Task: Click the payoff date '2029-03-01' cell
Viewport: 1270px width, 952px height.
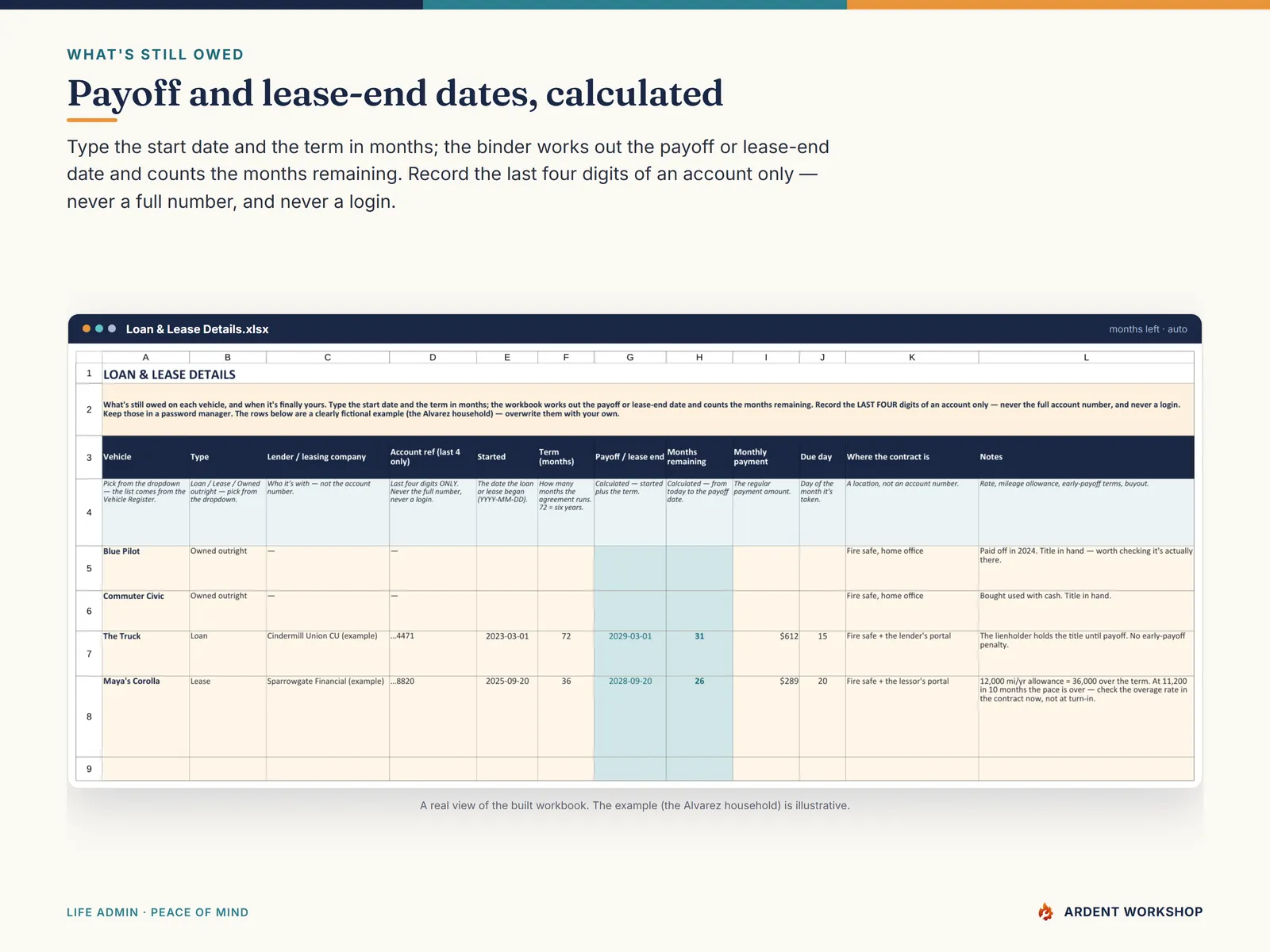Action: click(630, 654)
